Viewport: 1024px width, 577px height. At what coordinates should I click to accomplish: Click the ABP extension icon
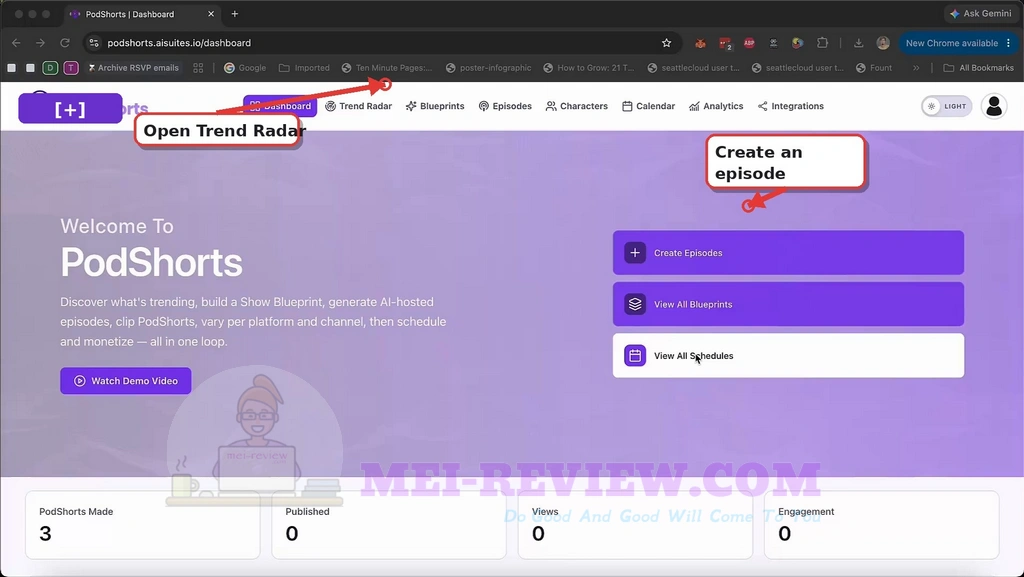tap(749, 43)
